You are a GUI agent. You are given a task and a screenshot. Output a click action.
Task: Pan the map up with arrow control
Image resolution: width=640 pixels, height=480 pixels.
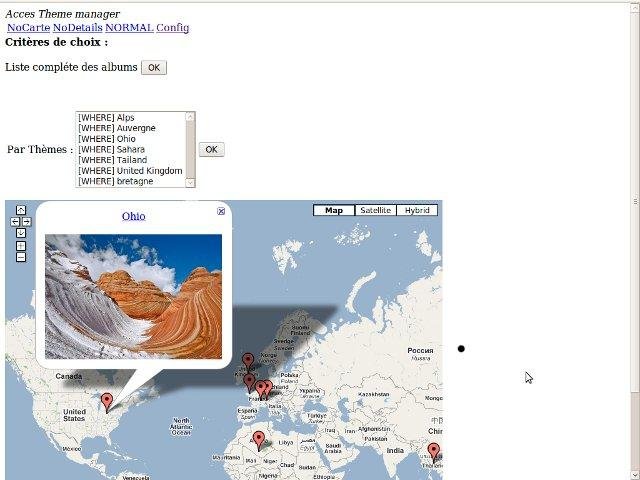(21, 210)
